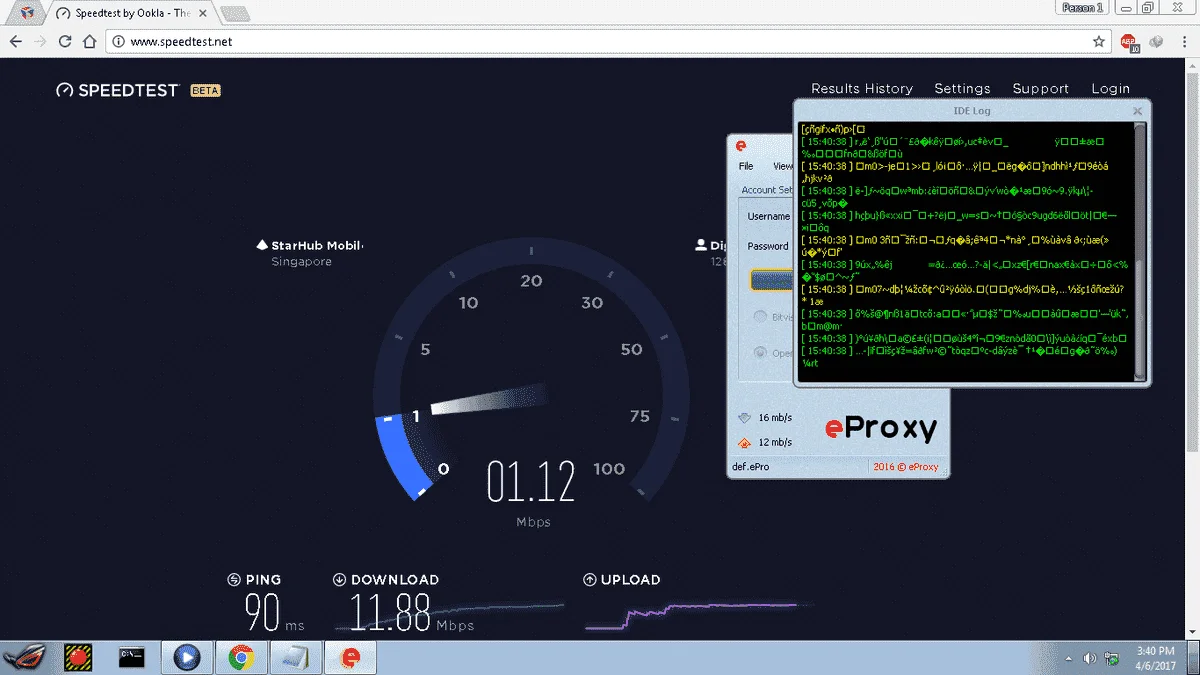Click the StarHub Mobile provider icon
This screenshot has width=1200, height=675.
[x=262, y=246]
